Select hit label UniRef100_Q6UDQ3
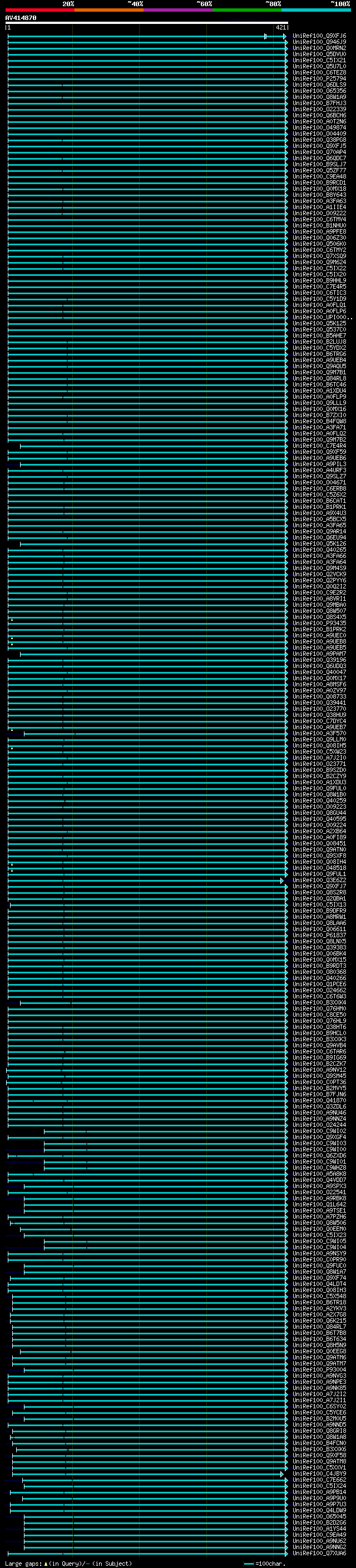The height and width of the screenshot is (1568, 356). click(319, 666)
